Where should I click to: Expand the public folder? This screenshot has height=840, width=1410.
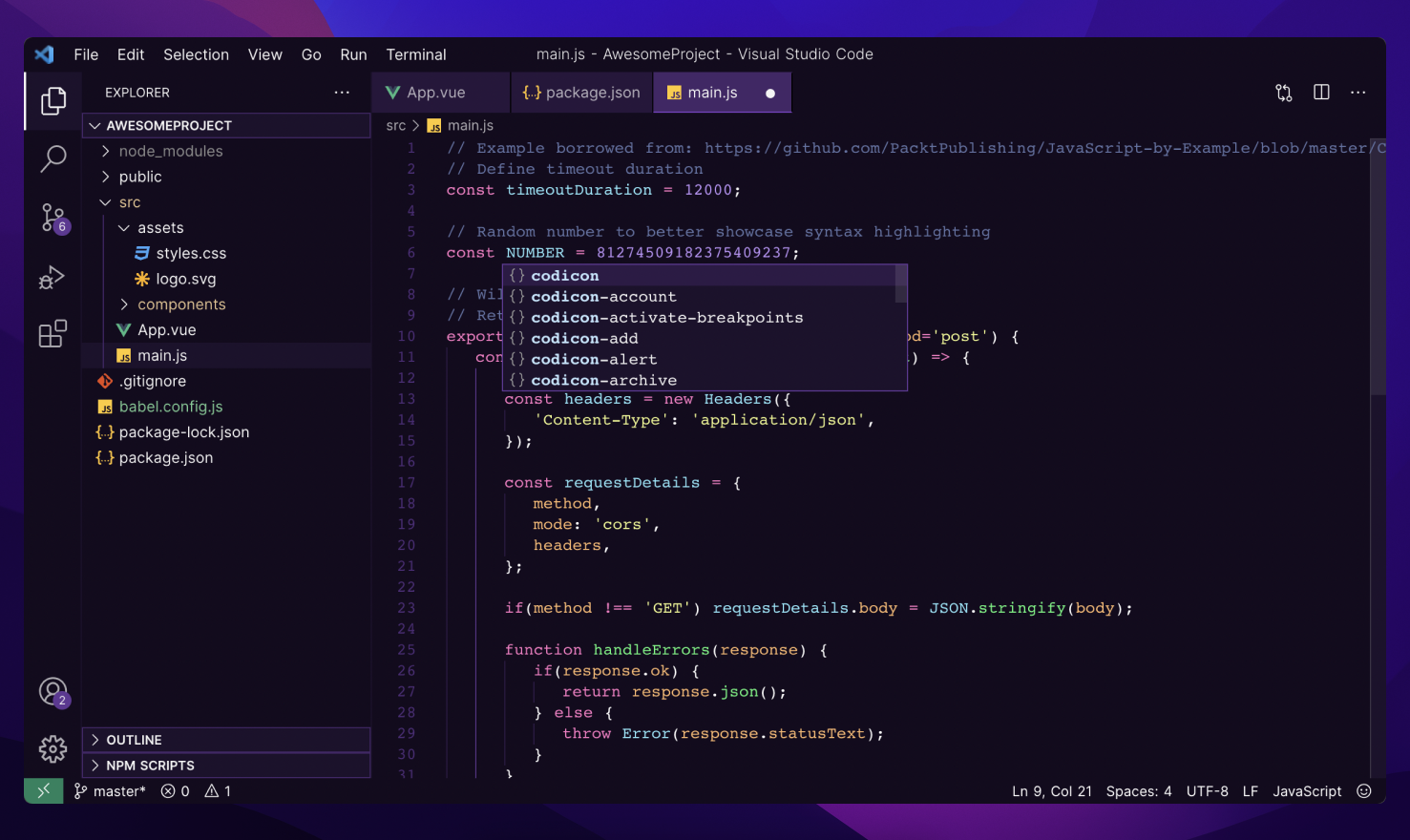coord(140,177)
